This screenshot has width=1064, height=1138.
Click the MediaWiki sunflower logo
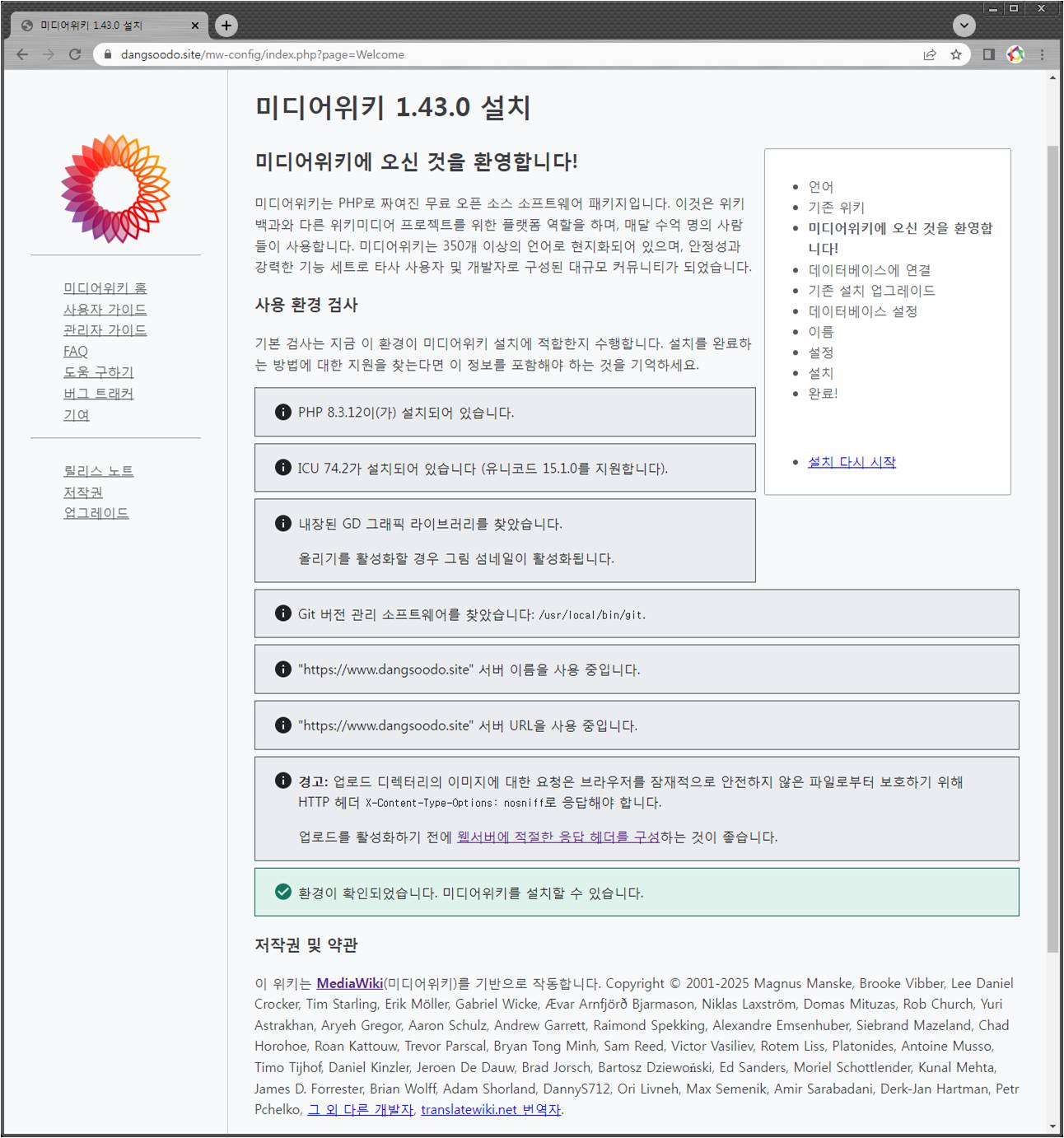[115, 189]
